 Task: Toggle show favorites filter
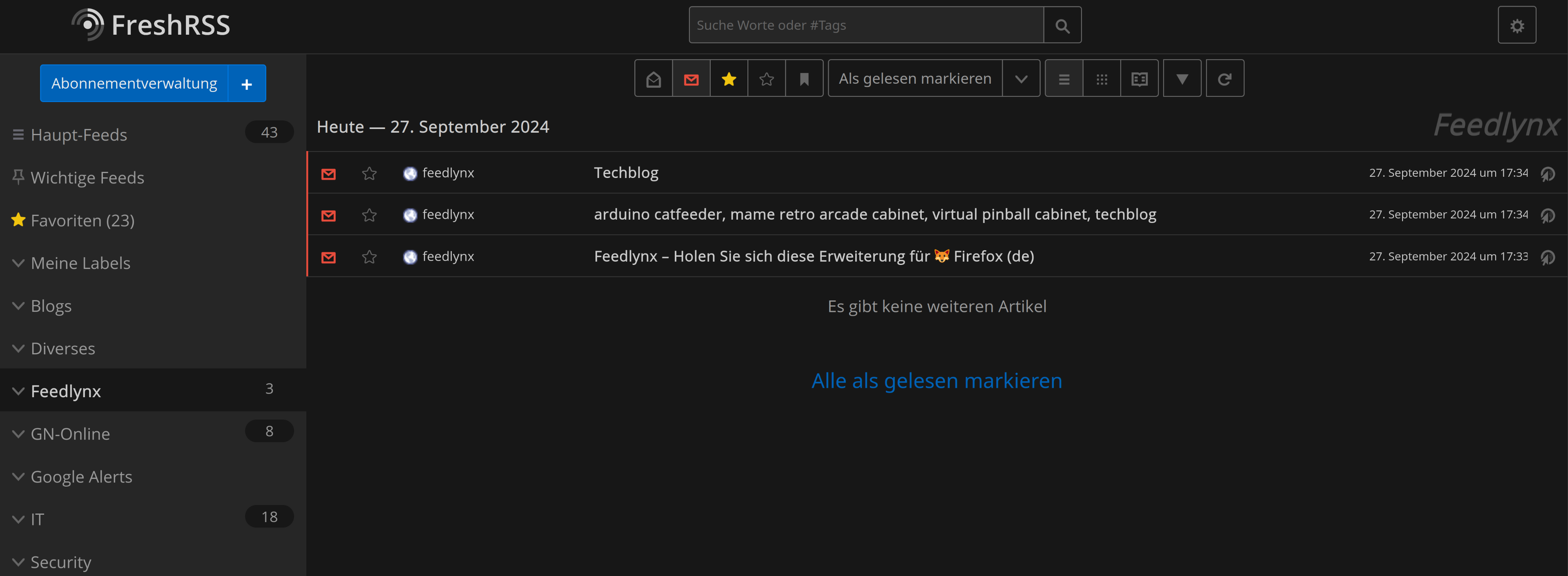729,78
